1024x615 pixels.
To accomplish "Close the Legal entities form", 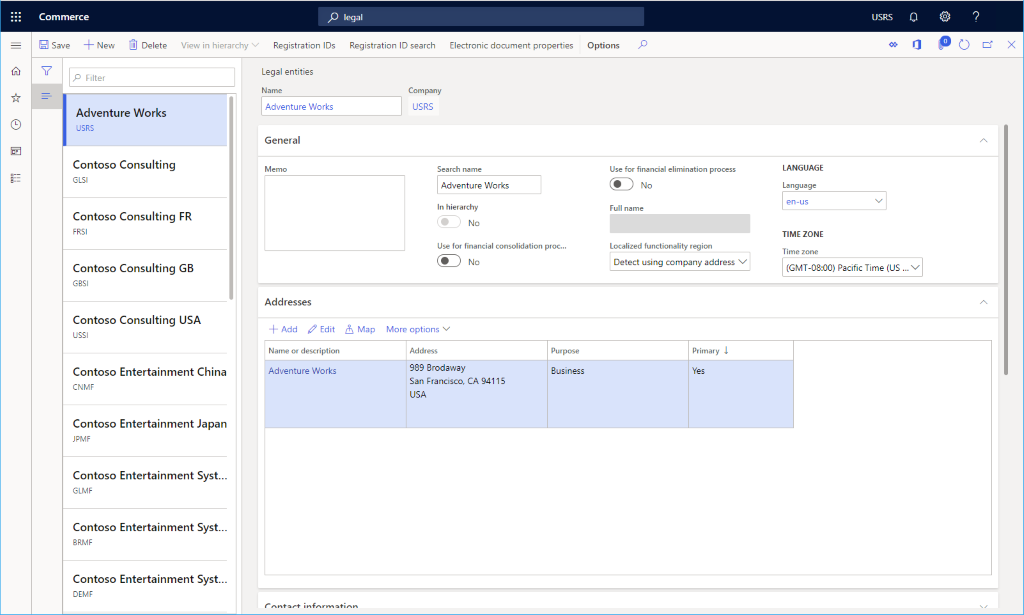I will click(1011, 44).
